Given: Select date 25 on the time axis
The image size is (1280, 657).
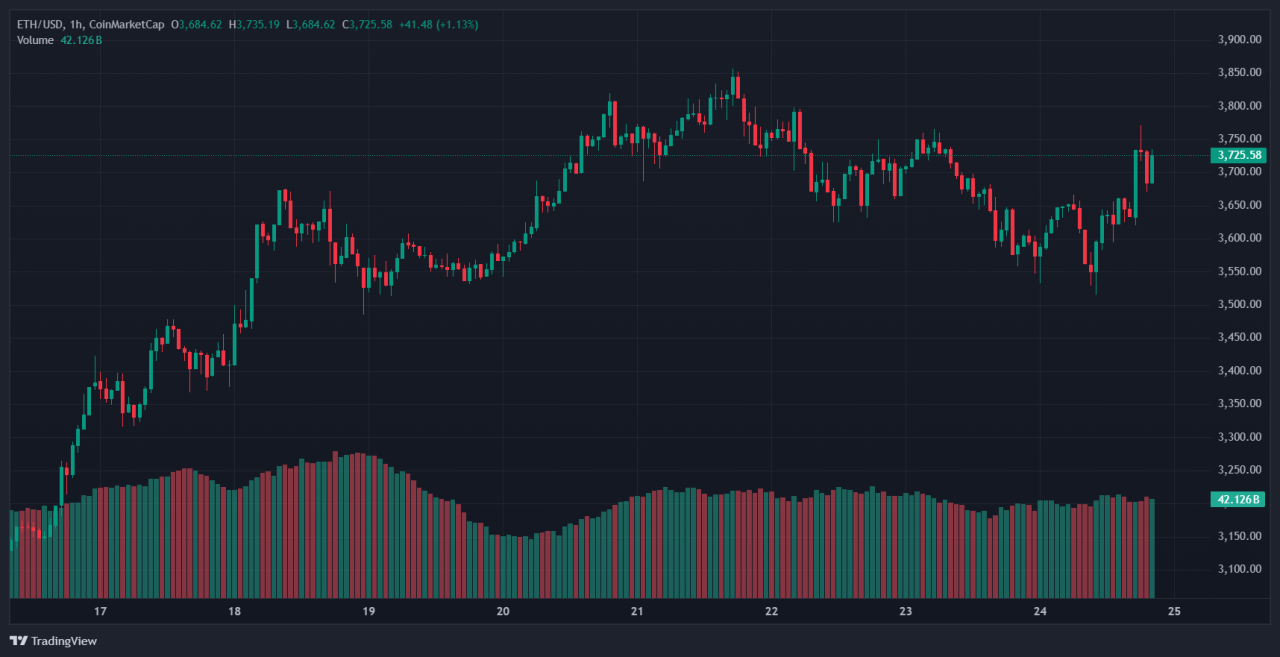Looking at the screenshot, I should point(1174,611).
